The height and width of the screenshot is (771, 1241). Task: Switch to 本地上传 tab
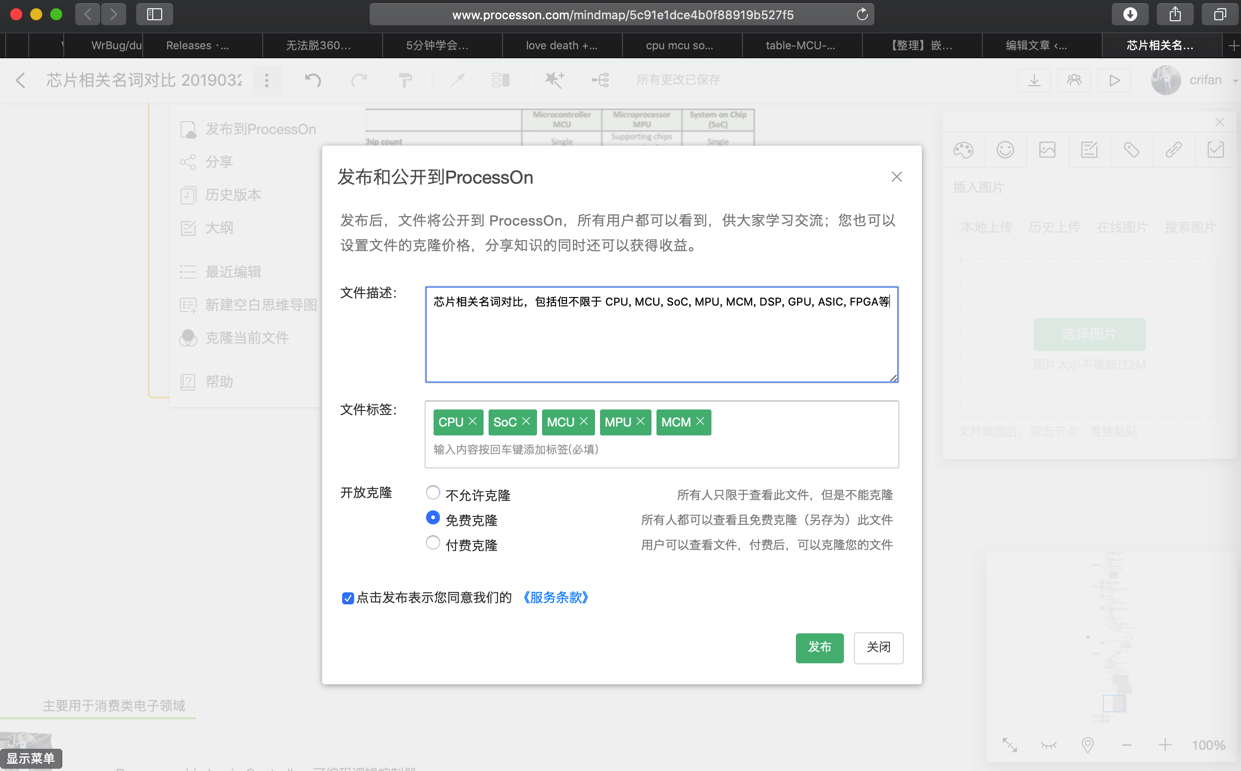point(986,228)
